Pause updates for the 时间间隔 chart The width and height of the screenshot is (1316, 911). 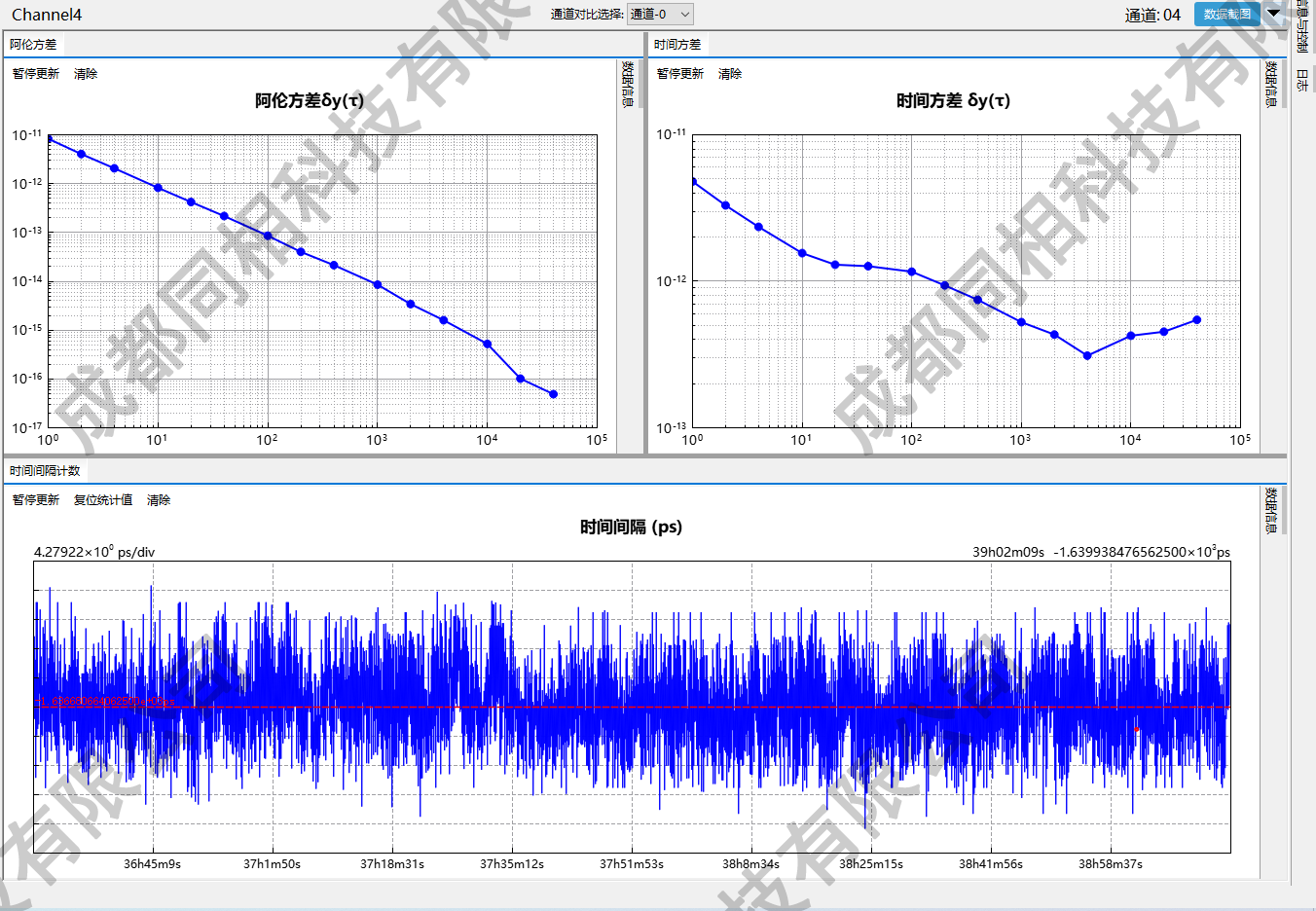coord(36,500)
